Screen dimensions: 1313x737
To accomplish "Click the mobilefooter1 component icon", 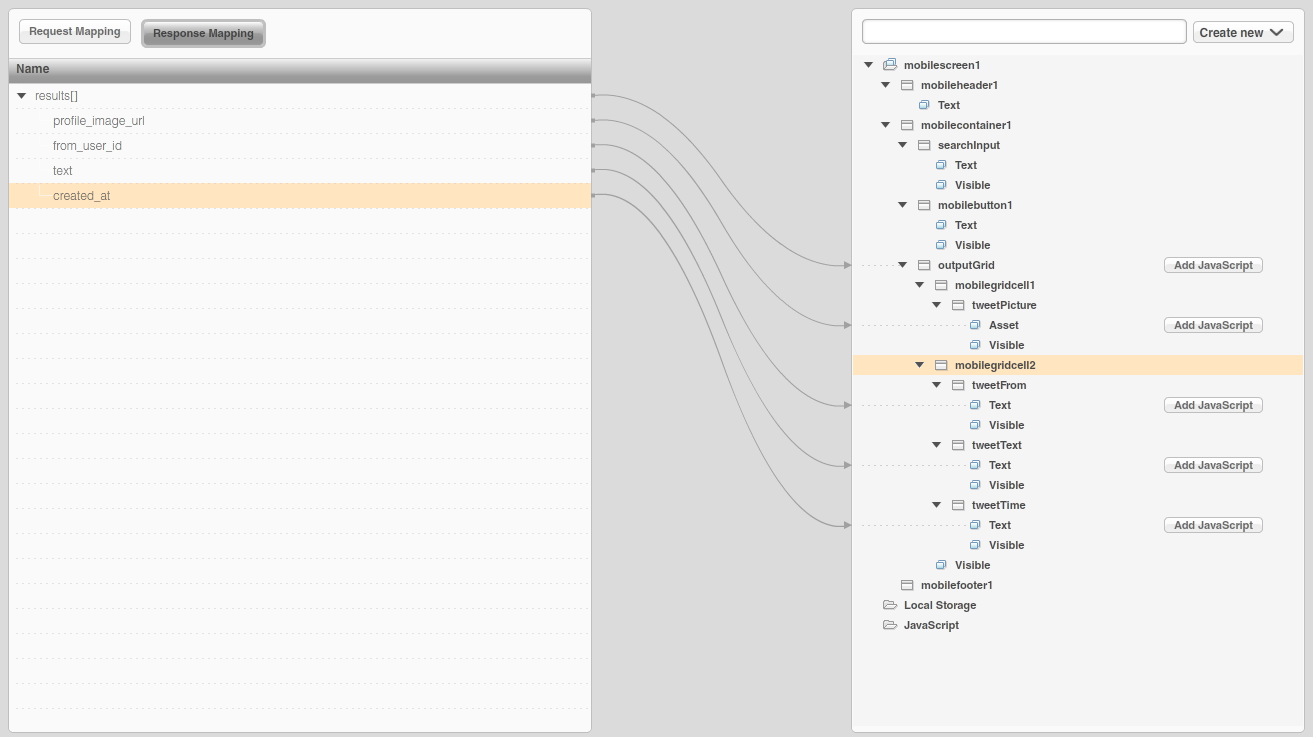I will [x=907, y=585].
